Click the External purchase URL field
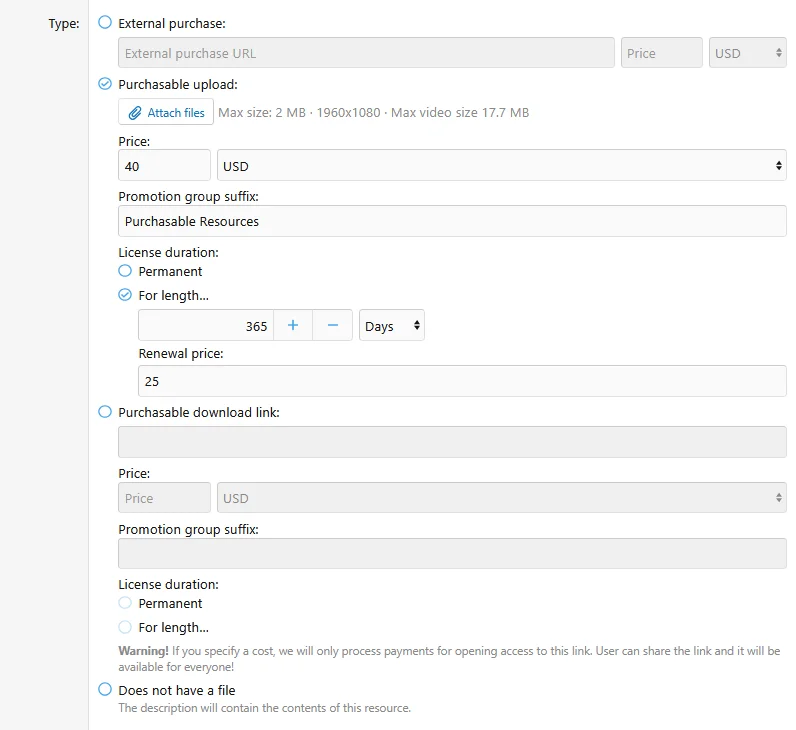 point(366,53)
